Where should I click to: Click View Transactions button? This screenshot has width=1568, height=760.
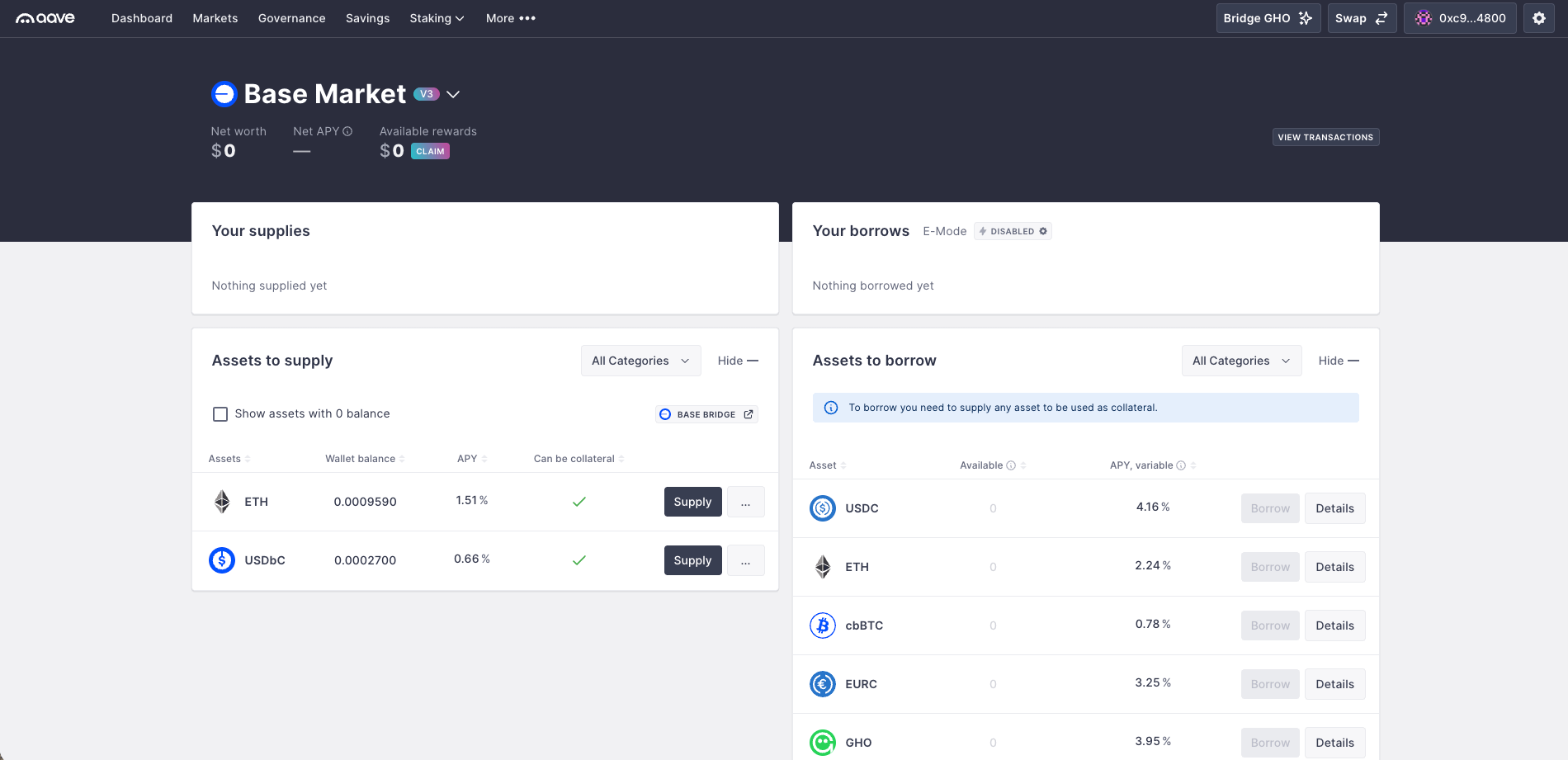1325,137
